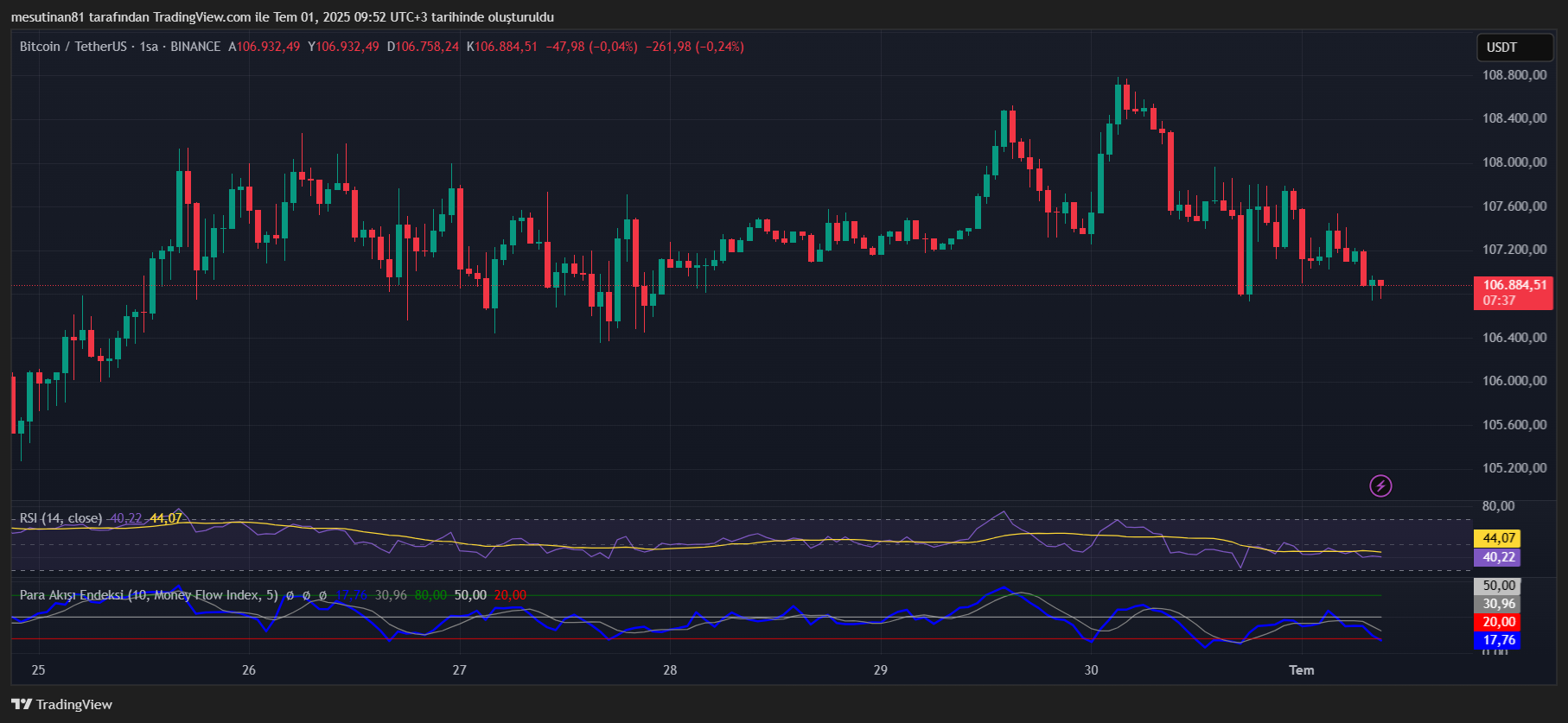This screenshot has height=723, width=1568.
Task: Click the 30 date label on time axis
Action: coord(1092,670)
